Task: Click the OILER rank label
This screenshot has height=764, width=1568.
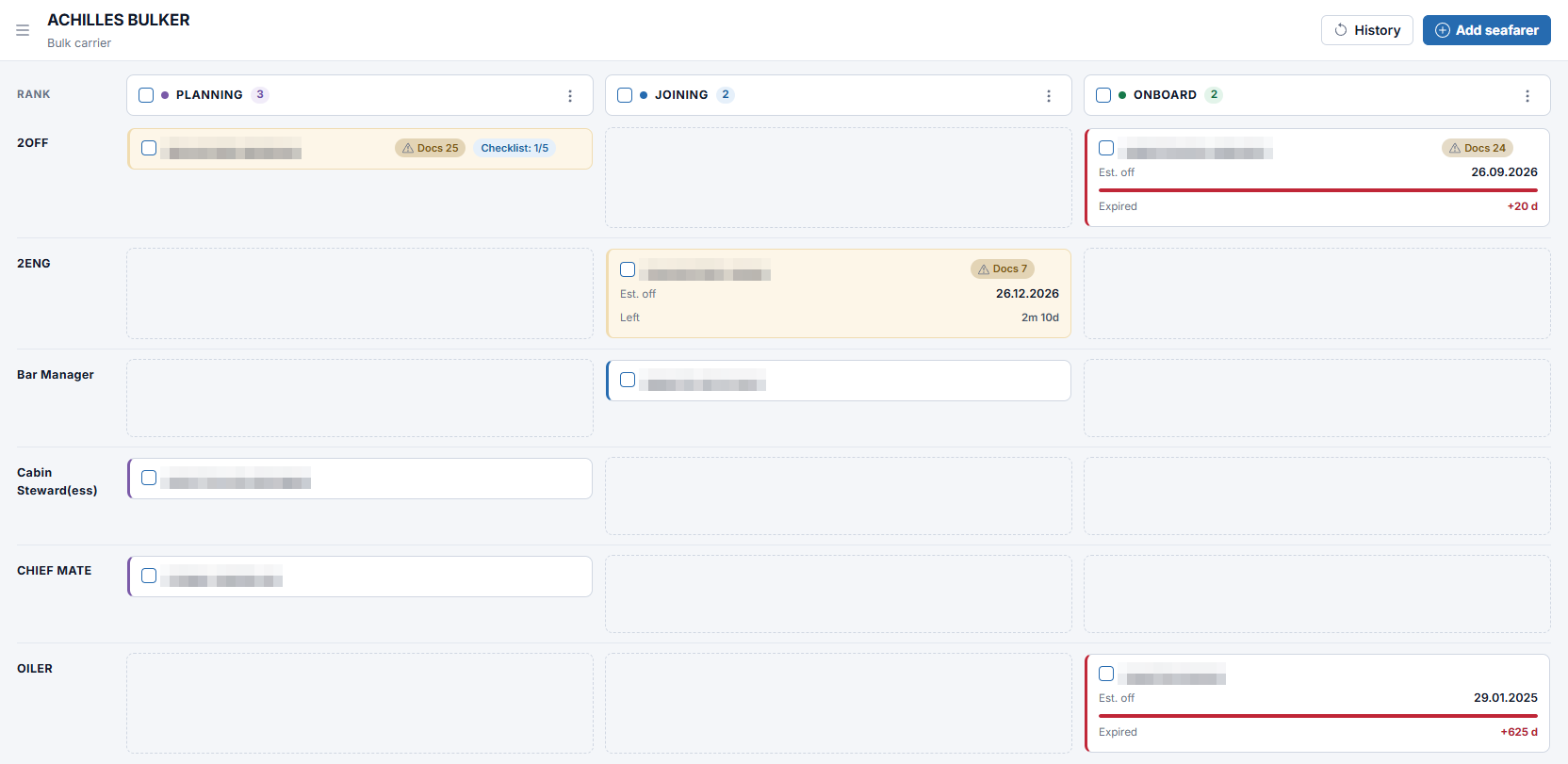Action: click(x=35, y=669)
